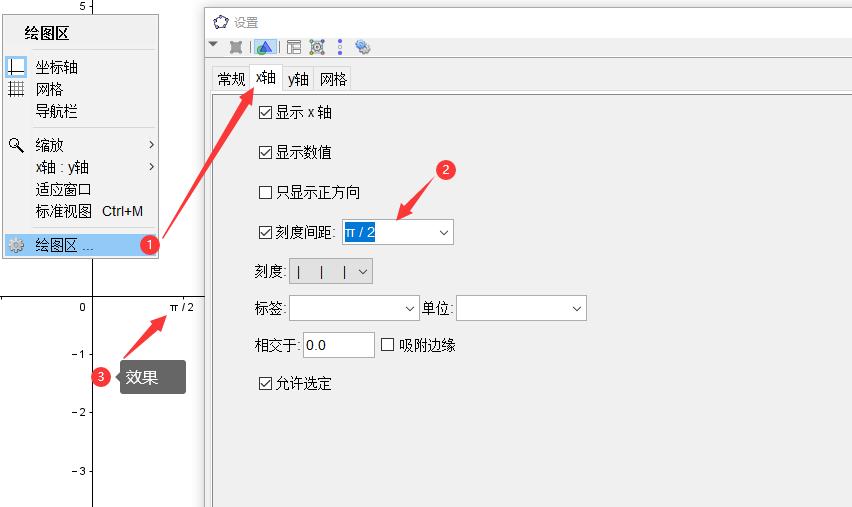Screen dimensions: 852x507
Task: Switch to the 常规 tab
Action: point(231,79)
